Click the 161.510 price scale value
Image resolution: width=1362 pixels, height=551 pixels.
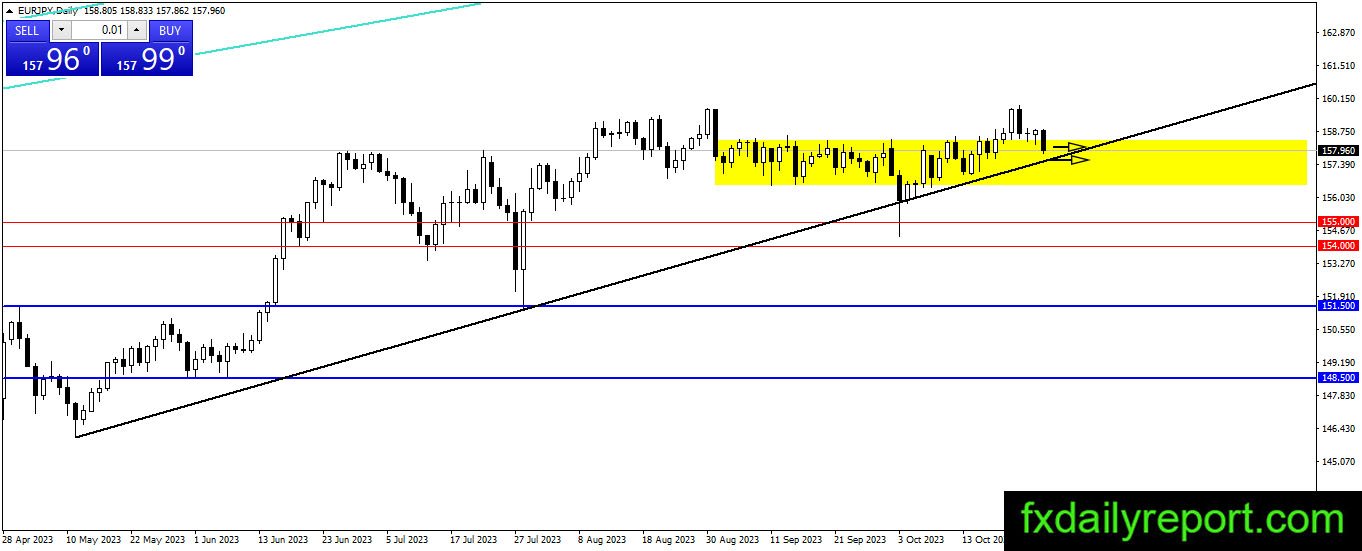coord(1338,66)
